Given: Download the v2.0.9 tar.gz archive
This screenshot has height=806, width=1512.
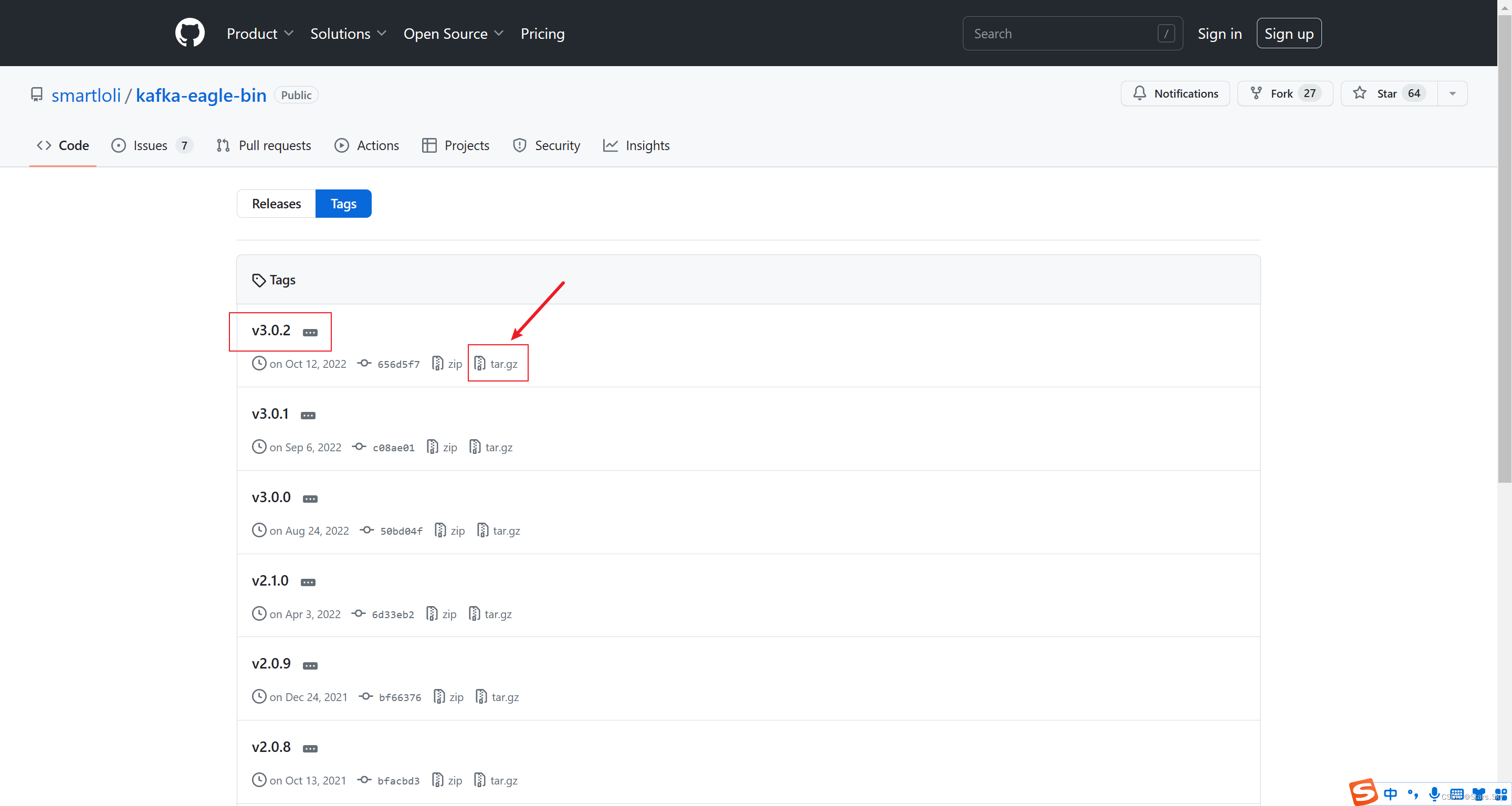Looking at the screenshot, I should (x=498, y=697).
